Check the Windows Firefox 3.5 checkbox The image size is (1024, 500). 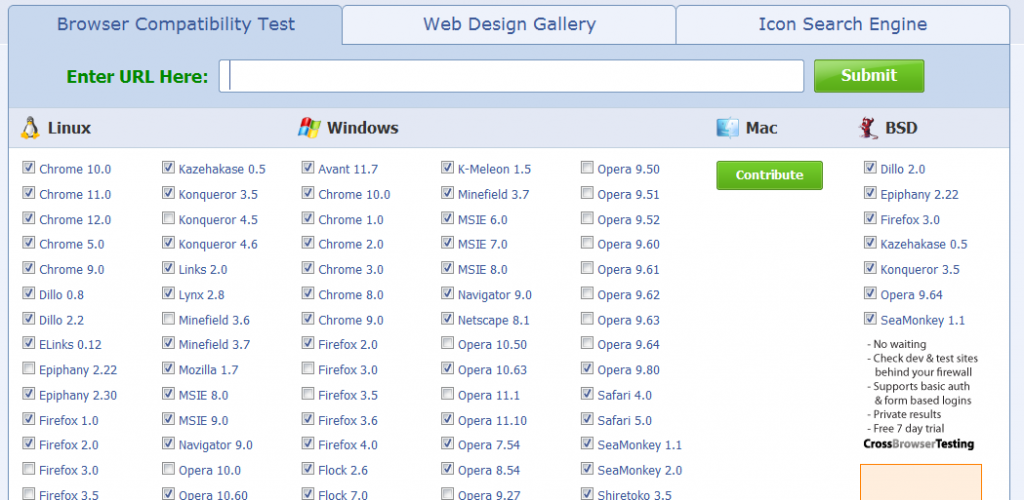click(308, 394)
